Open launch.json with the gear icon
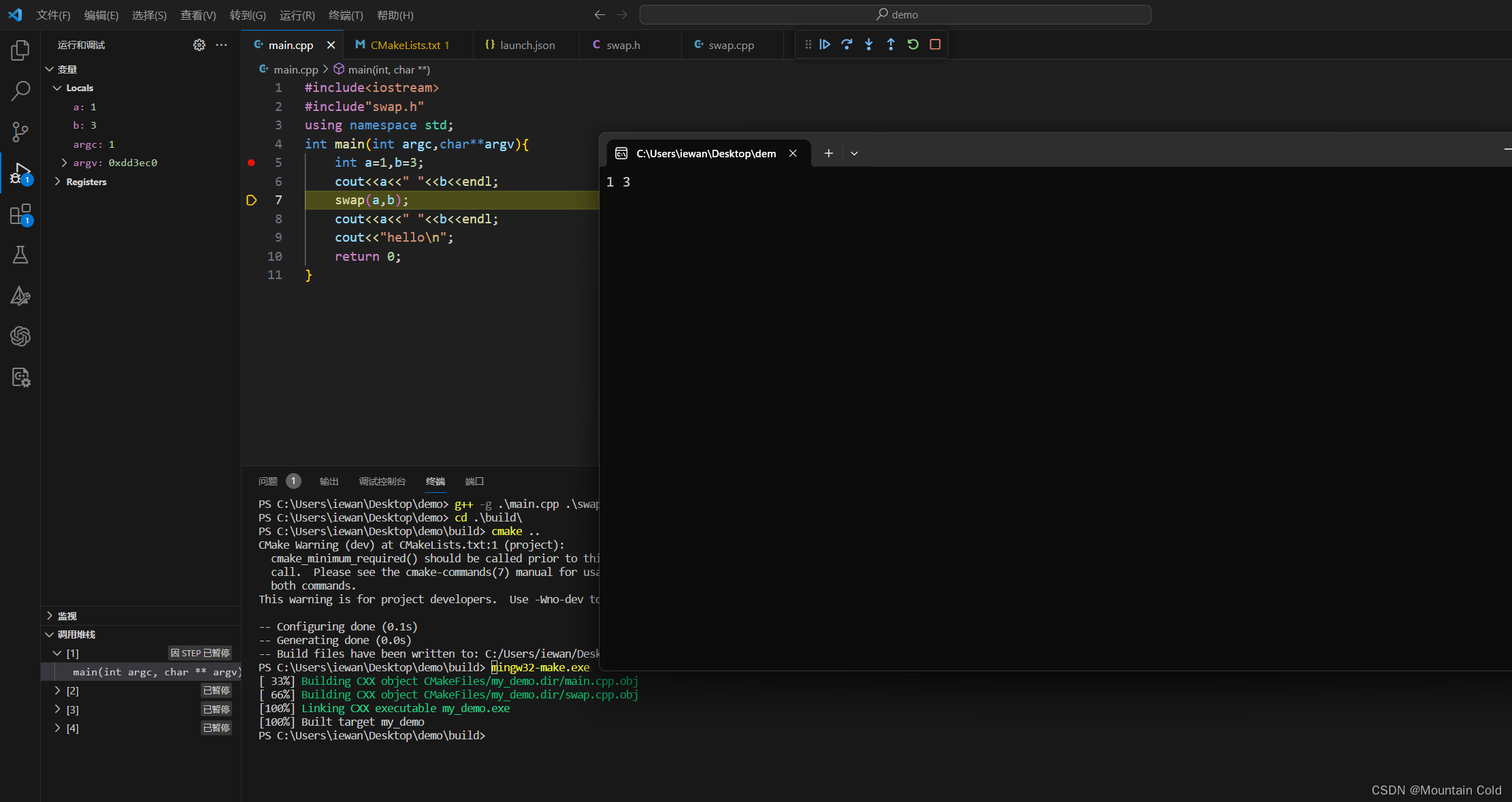Screen dimensions: 1512x802 [x=199, y=45]
